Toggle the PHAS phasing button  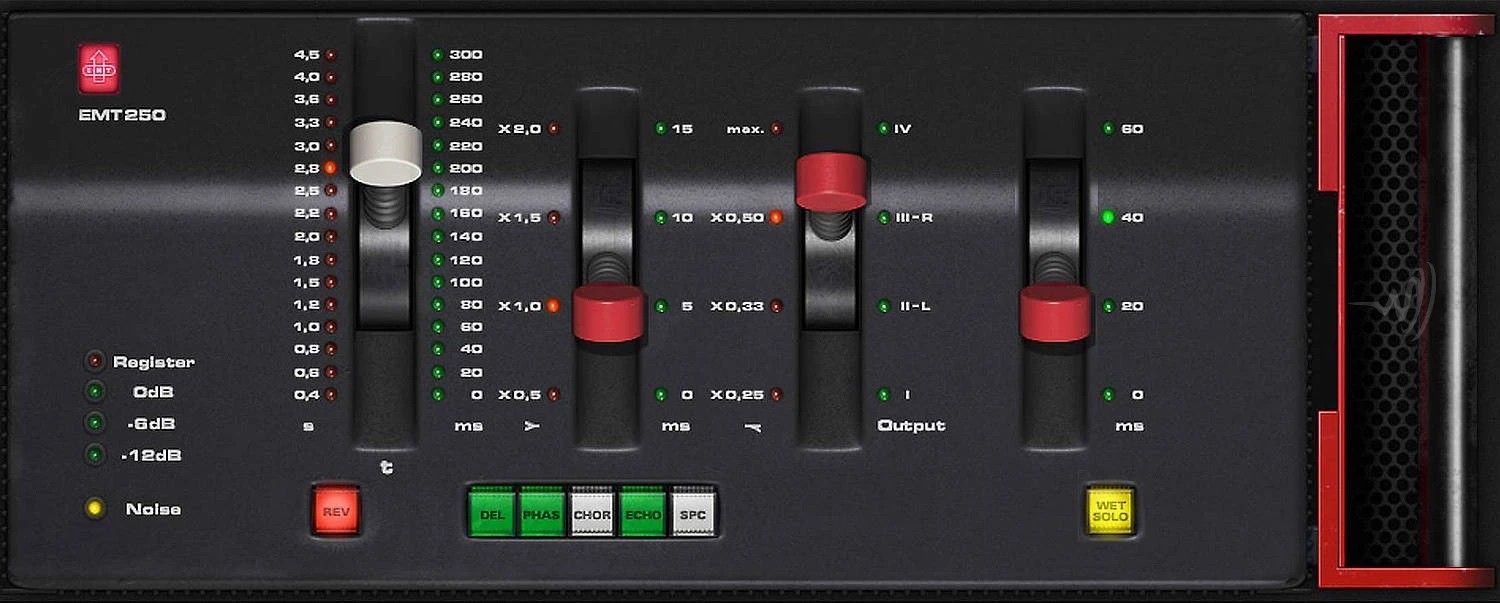[x=542, y=514]
